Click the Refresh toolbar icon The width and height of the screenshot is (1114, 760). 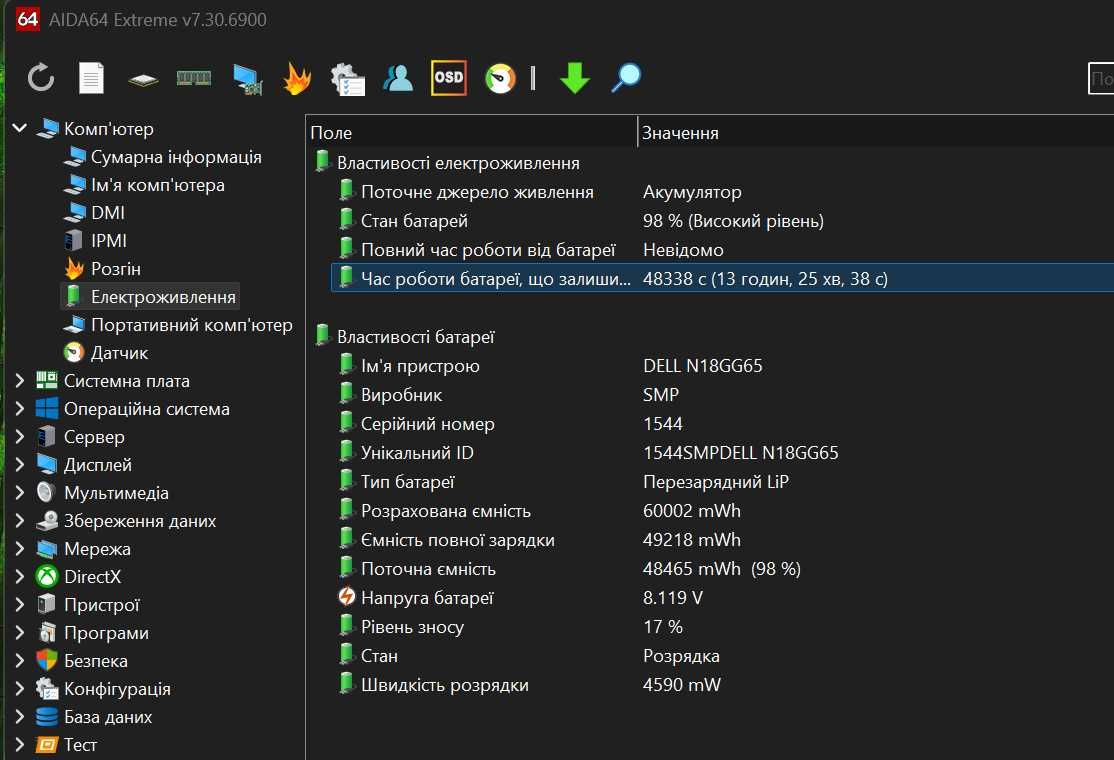(40, 77)
